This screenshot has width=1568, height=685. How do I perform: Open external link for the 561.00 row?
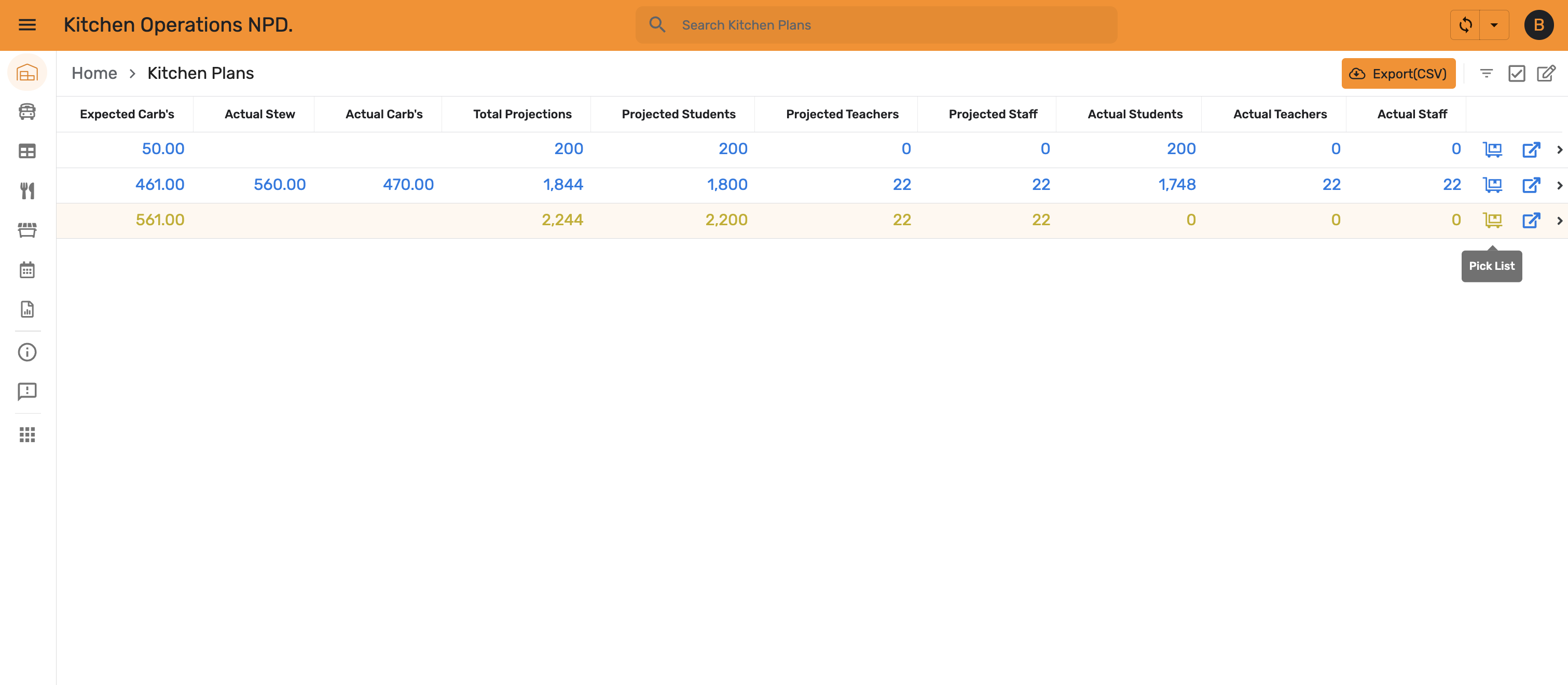pyautogui.click(x=1531, y=220)
